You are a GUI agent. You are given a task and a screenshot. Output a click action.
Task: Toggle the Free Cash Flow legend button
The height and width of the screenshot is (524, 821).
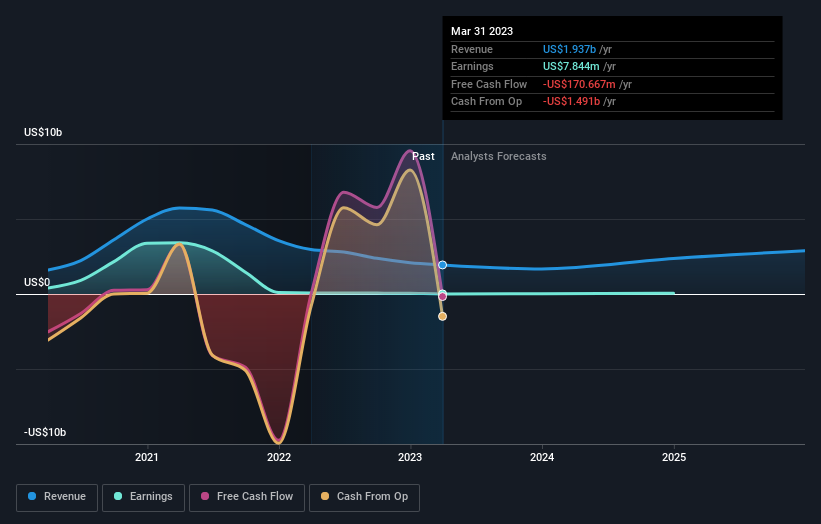tap(247, 497)
